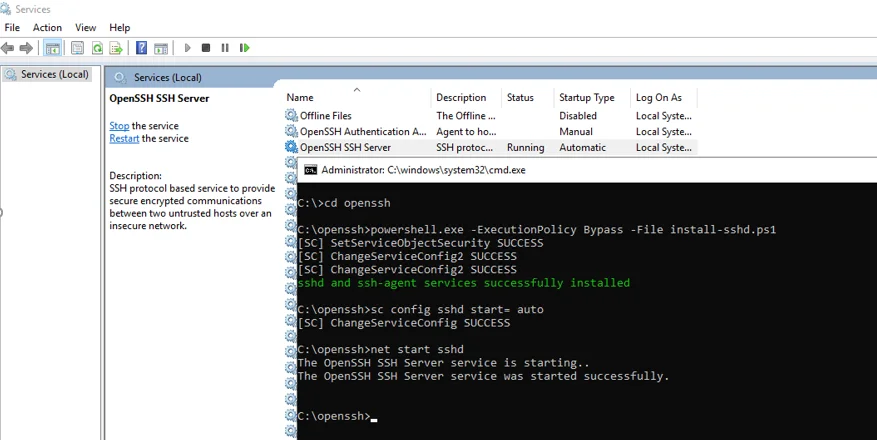This screenshot has width=877, height=440.
Task: Open the Properties toolbar icon
Action: pos(77,48)
